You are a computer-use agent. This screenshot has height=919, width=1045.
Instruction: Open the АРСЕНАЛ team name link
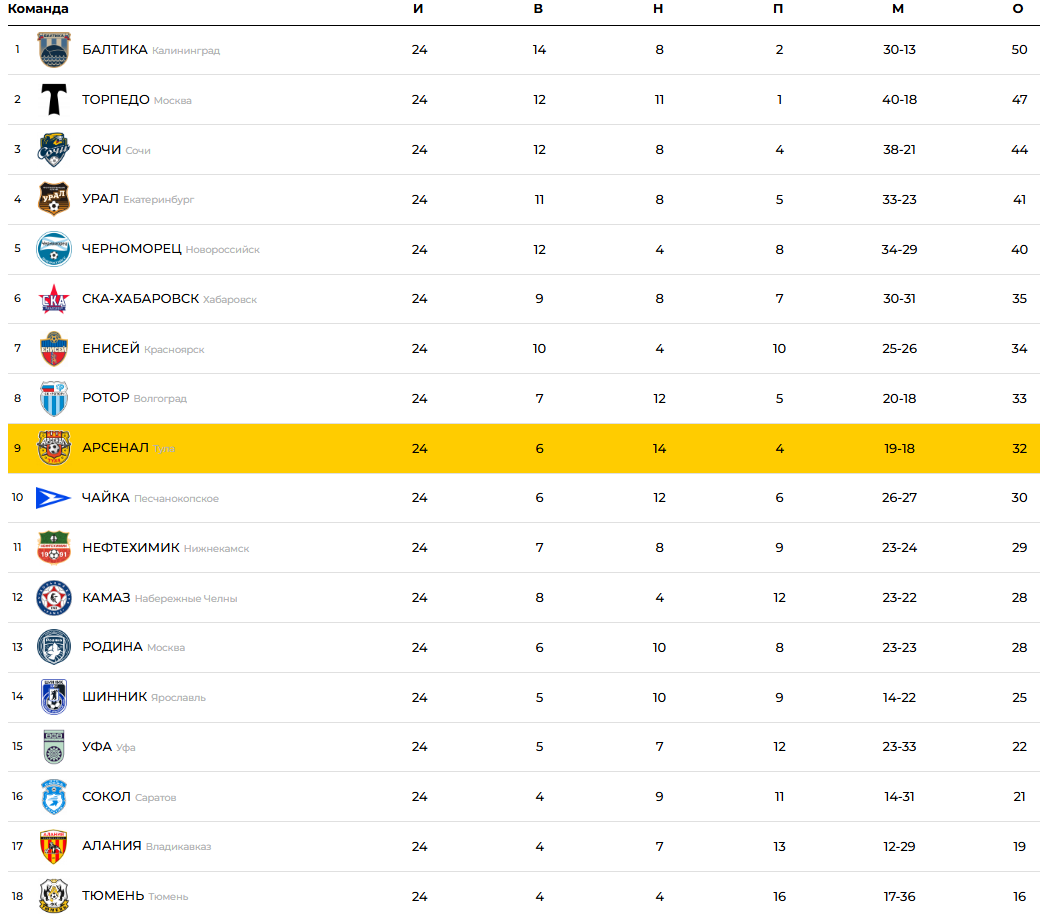[115, 448]
